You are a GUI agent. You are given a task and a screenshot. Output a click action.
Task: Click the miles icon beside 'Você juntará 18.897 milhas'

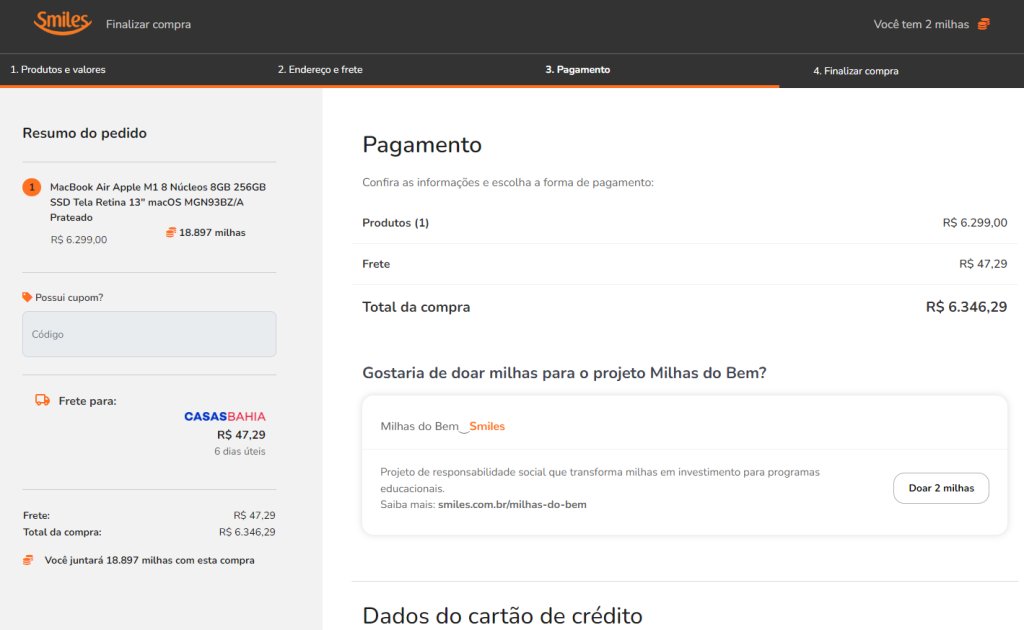tap(28, 560)
